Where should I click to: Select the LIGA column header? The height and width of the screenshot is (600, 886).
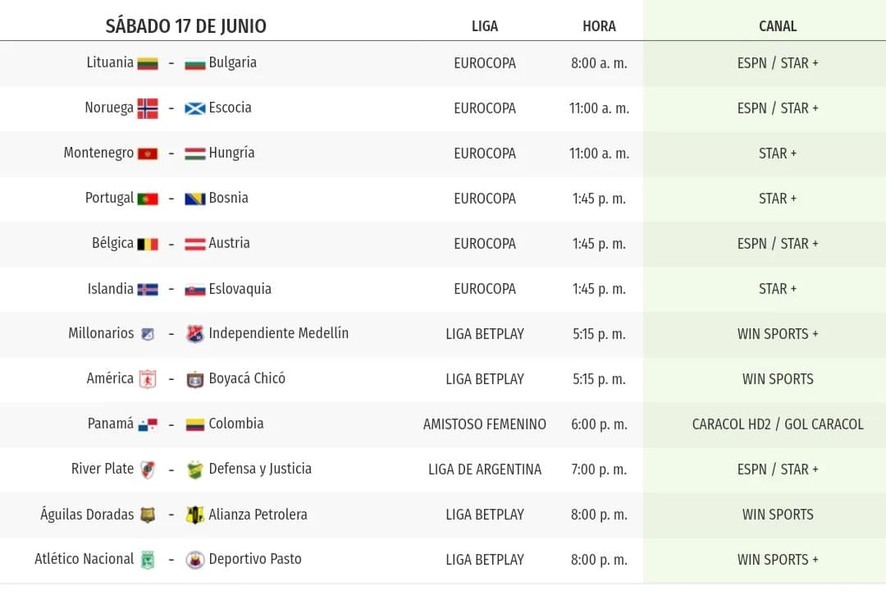[x=485, y=26]
